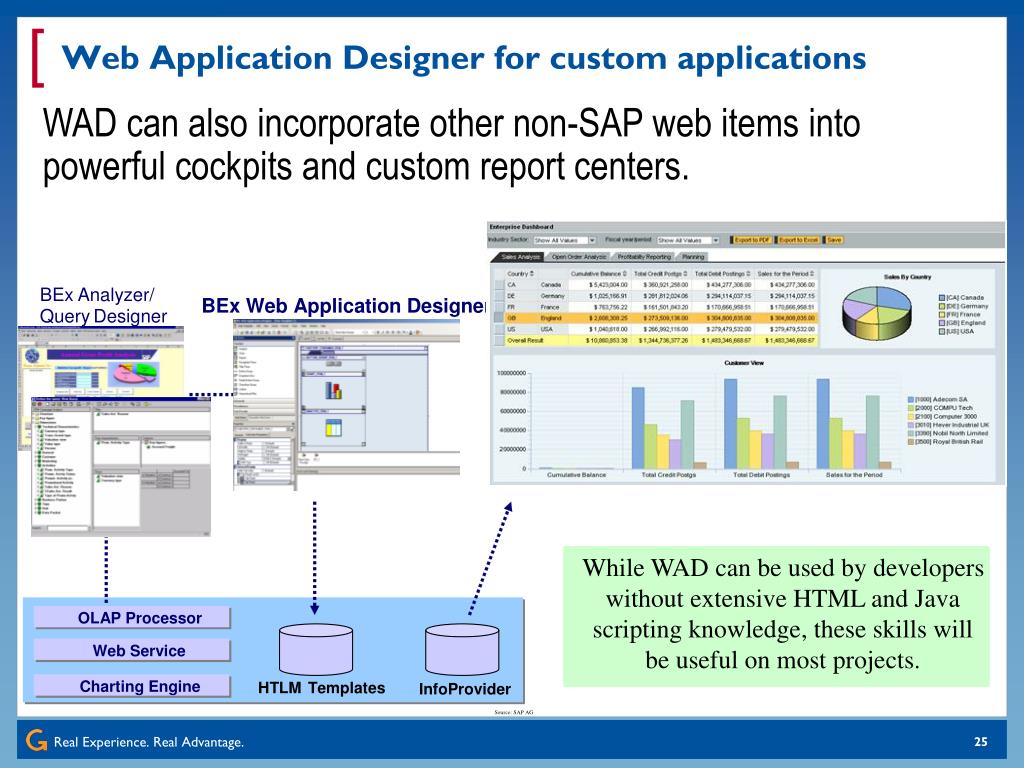Viewport: 1024px width, 768px height.
Task: Click the bar chart web item icon in WAD
Action: tap(334, 391)
